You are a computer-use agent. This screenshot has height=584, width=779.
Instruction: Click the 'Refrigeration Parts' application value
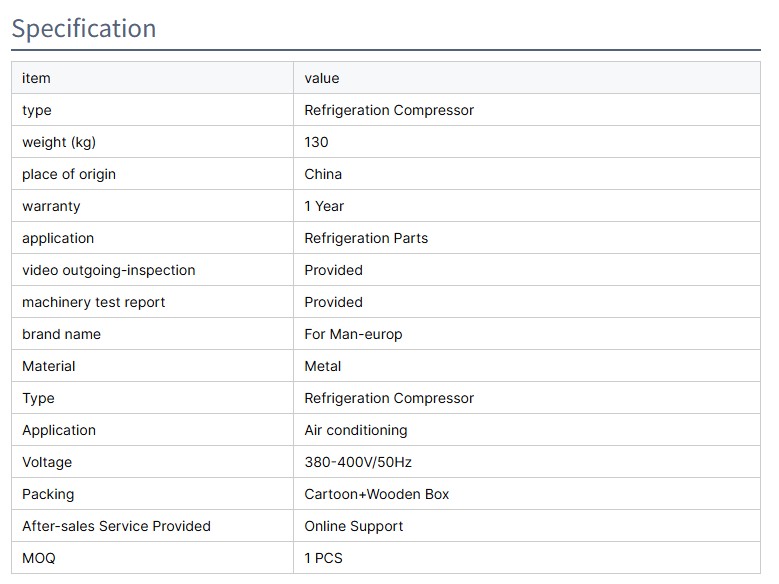click(366, 238)
